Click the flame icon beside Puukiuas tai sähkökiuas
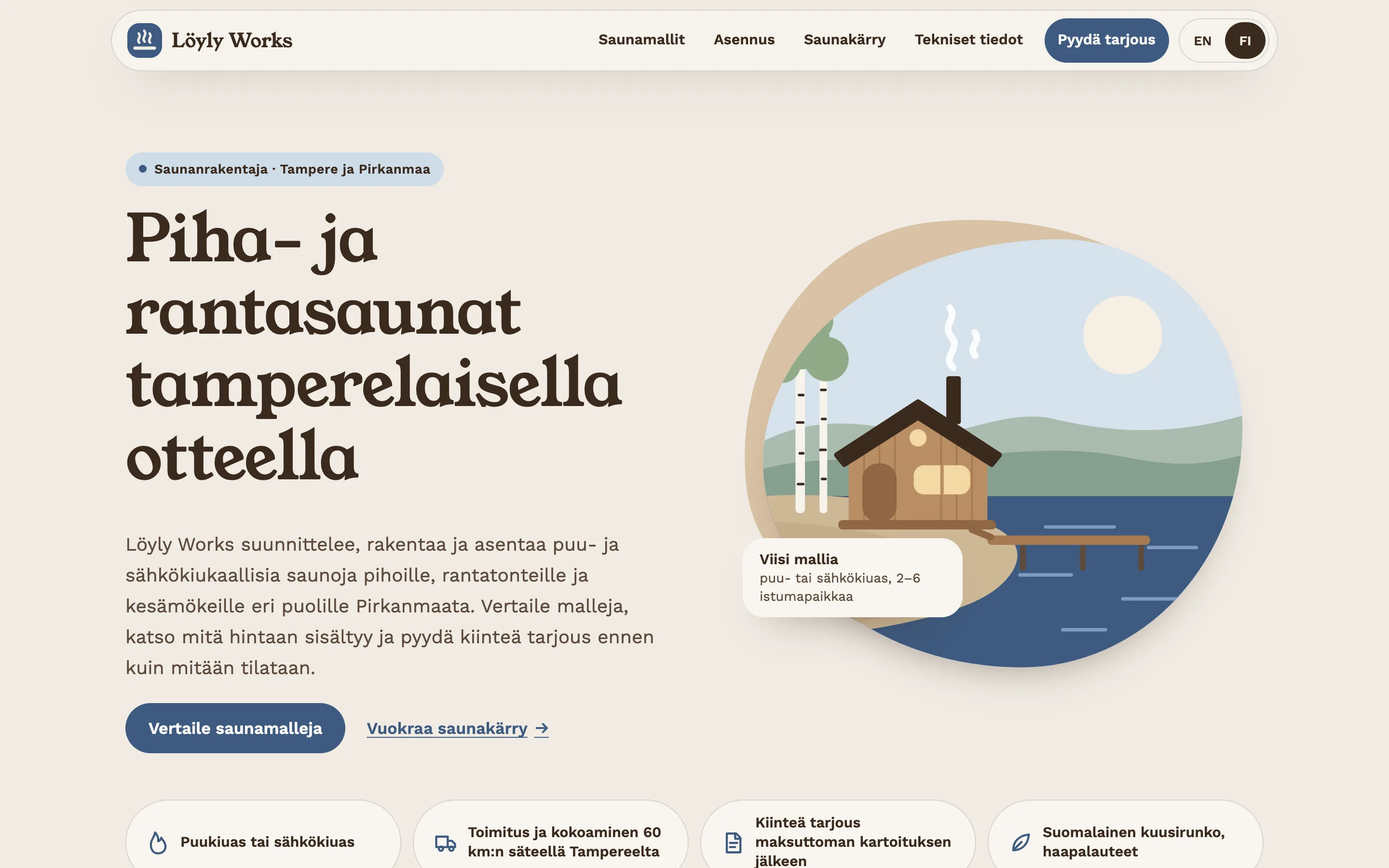1389x868 pixels. point(158,842)
